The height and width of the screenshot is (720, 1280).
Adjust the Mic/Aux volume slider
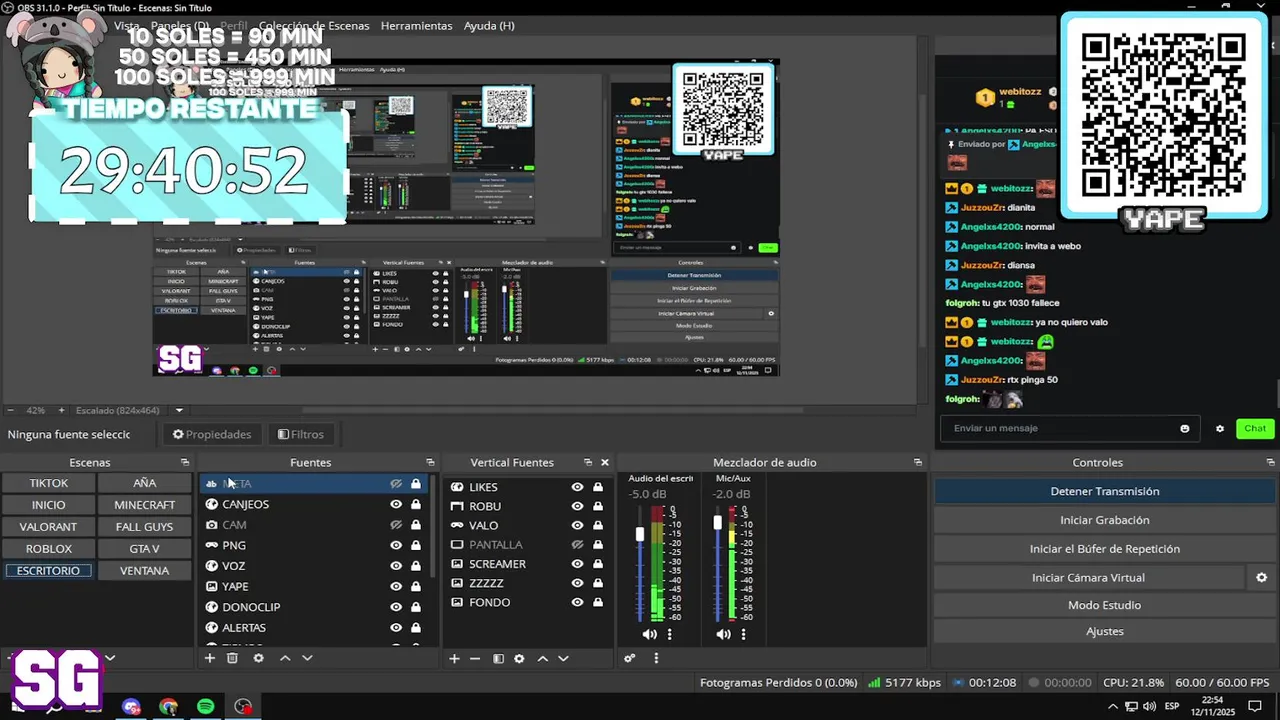[x=717, y=523]
